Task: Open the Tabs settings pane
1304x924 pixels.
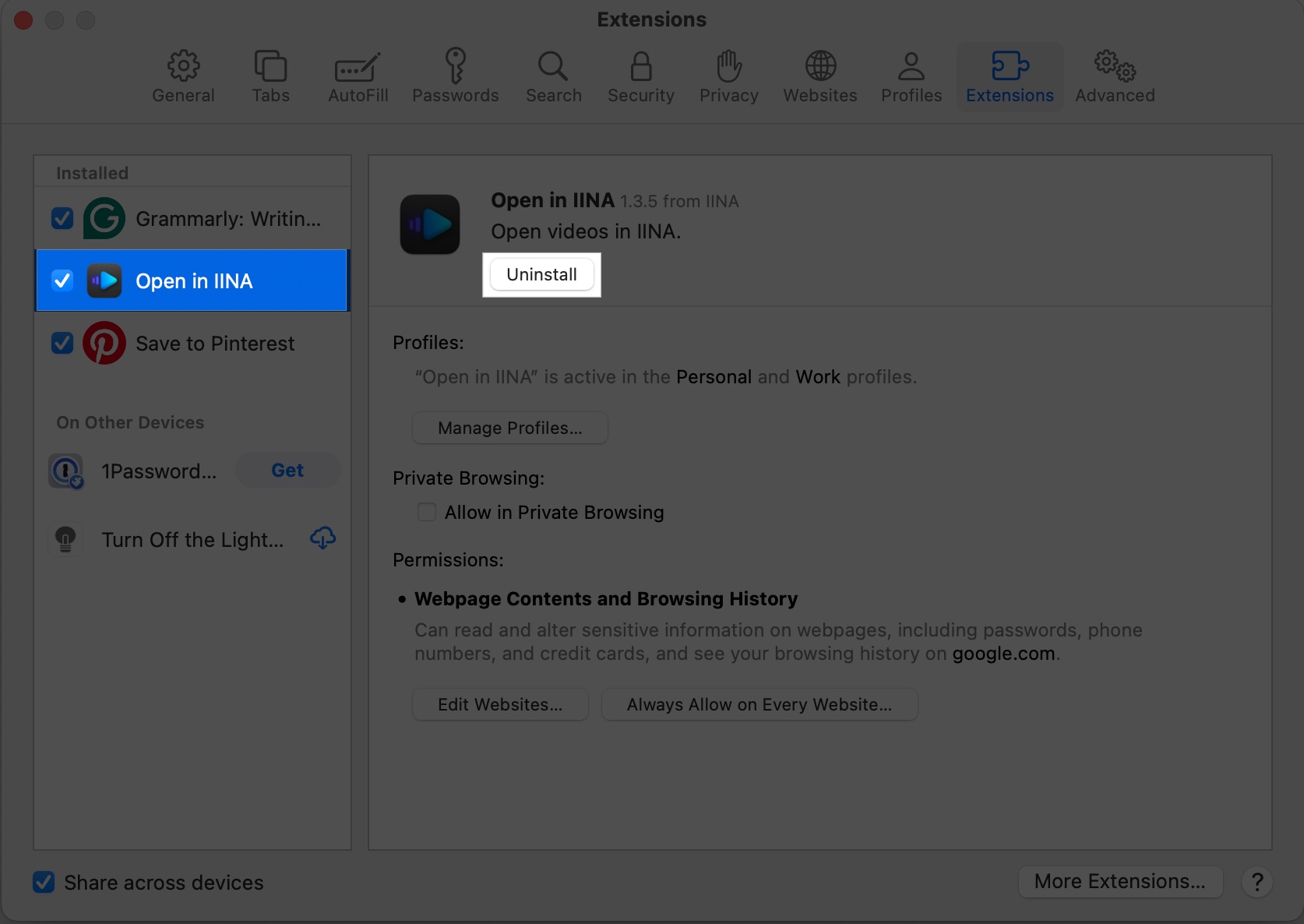Action: [x=270, y=76]
